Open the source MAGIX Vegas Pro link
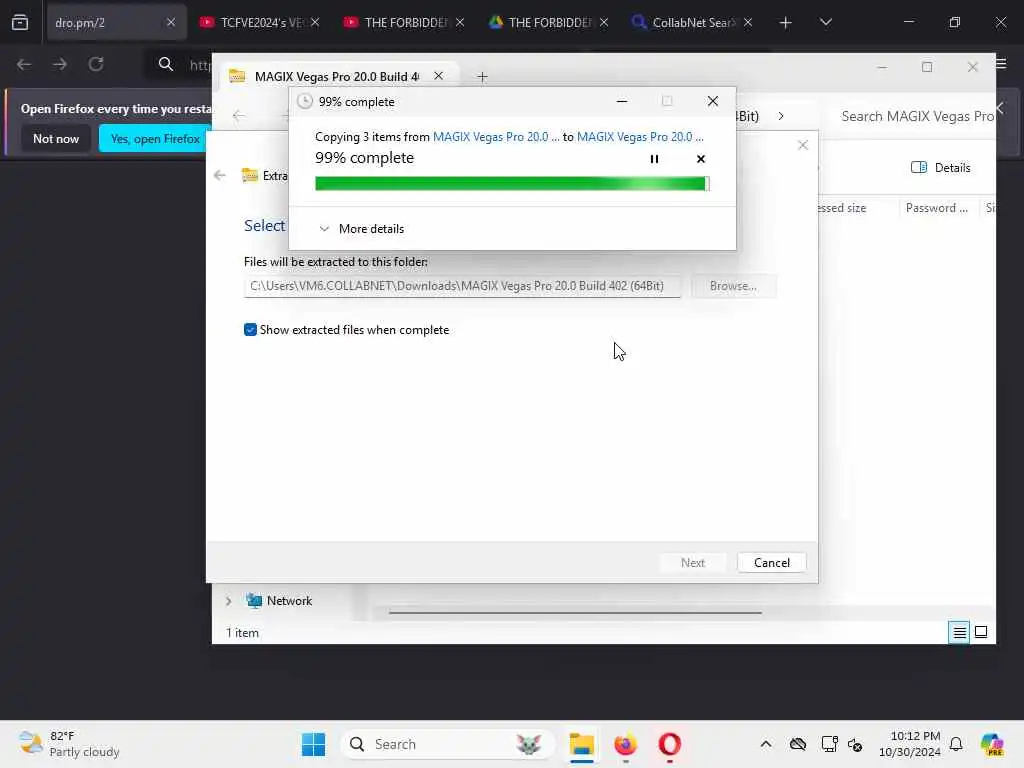This screenshot has width=1024, height=768. tap(496, 136)
